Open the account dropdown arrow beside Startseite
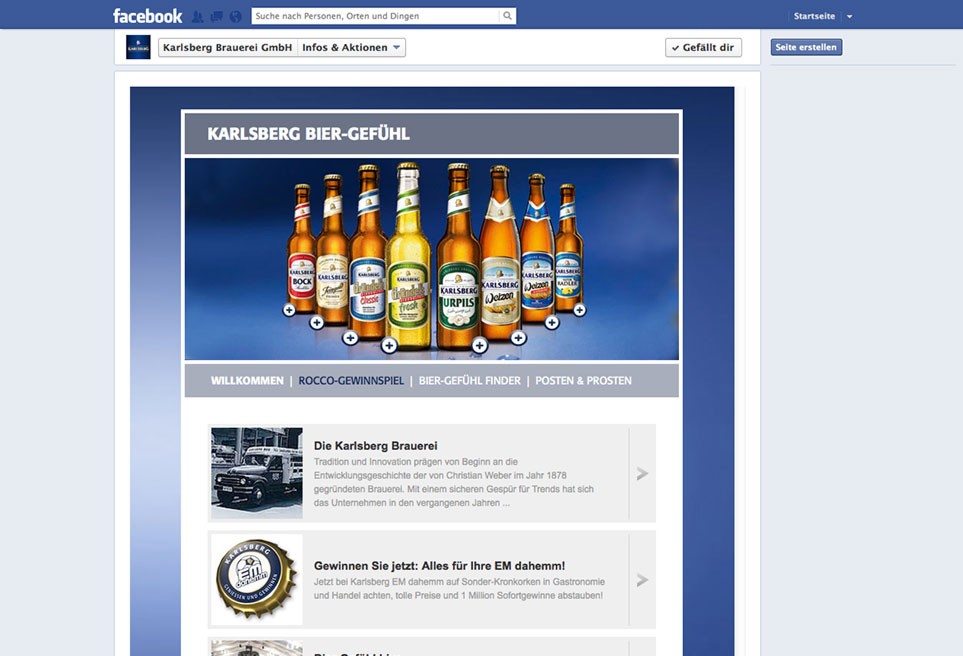 pos(849,17)
